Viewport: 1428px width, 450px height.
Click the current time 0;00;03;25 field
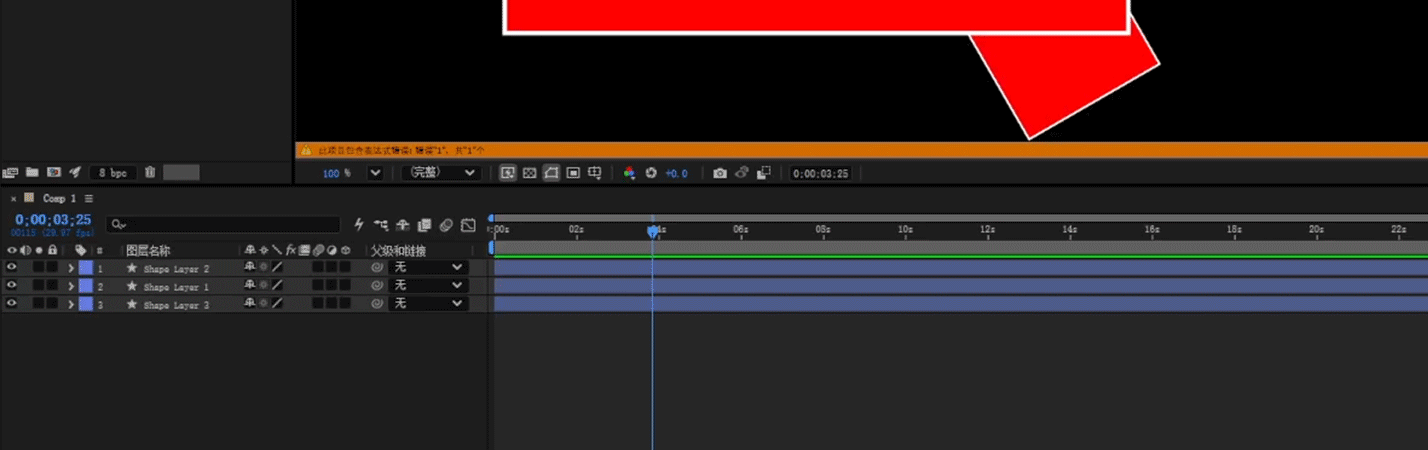pos(53,219)
